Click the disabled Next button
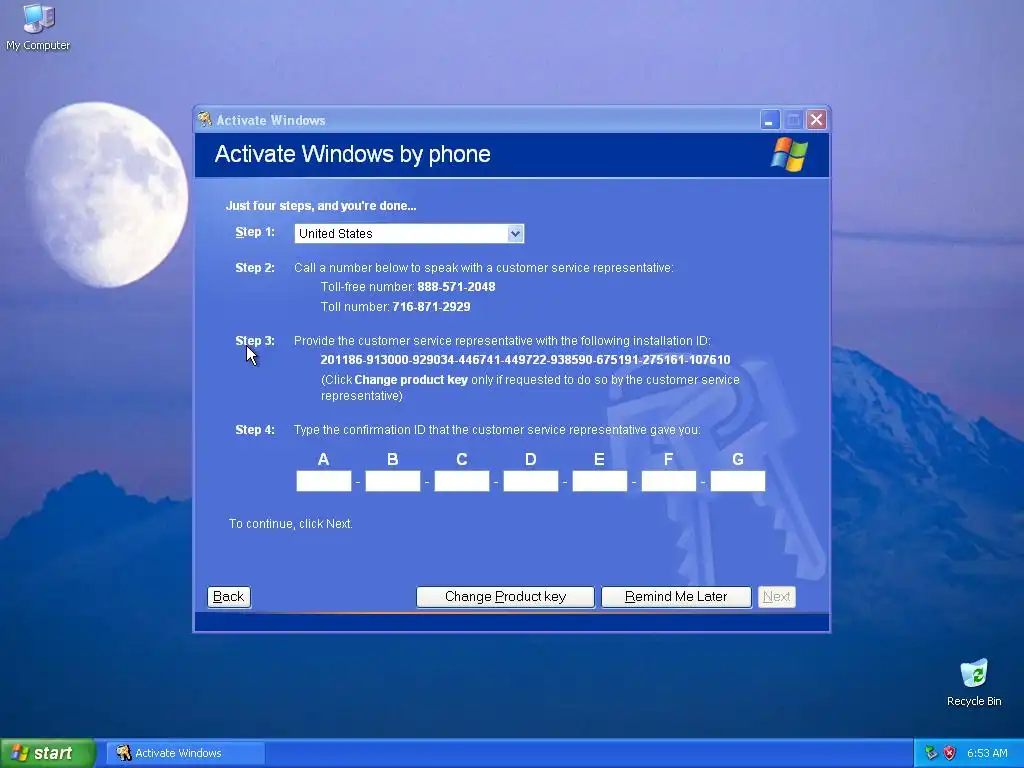This screenshot has height=768, width=1024. pos(776,597)
